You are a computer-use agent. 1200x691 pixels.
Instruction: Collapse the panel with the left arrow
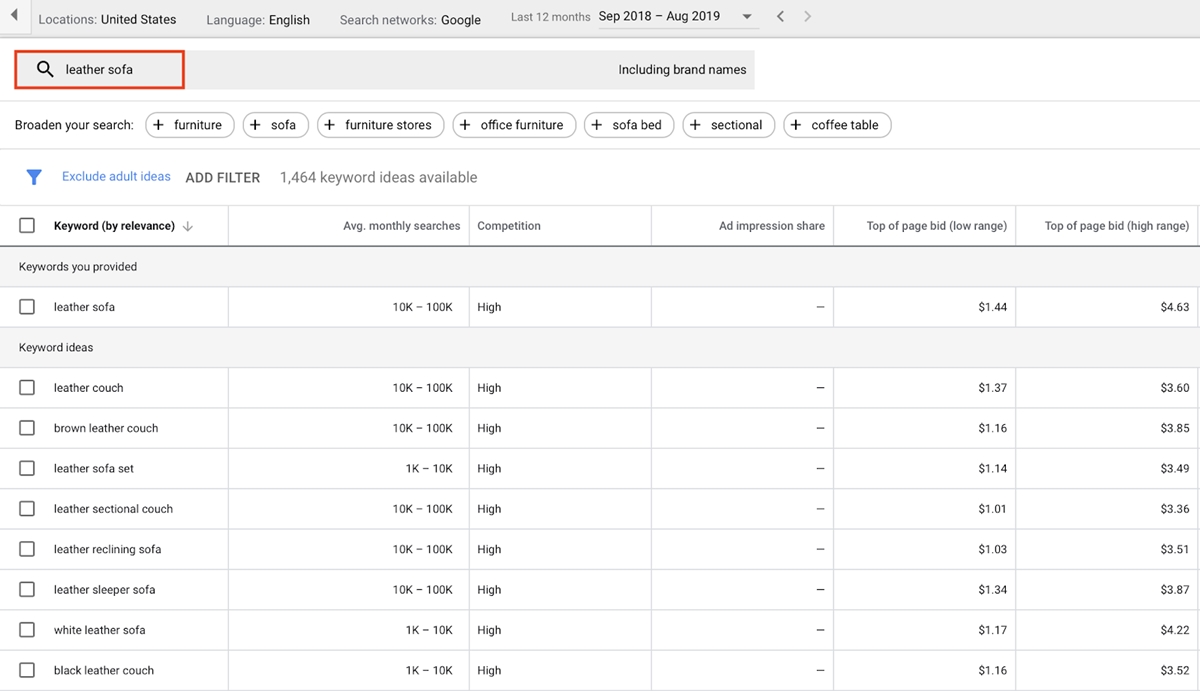pos(15,18)
